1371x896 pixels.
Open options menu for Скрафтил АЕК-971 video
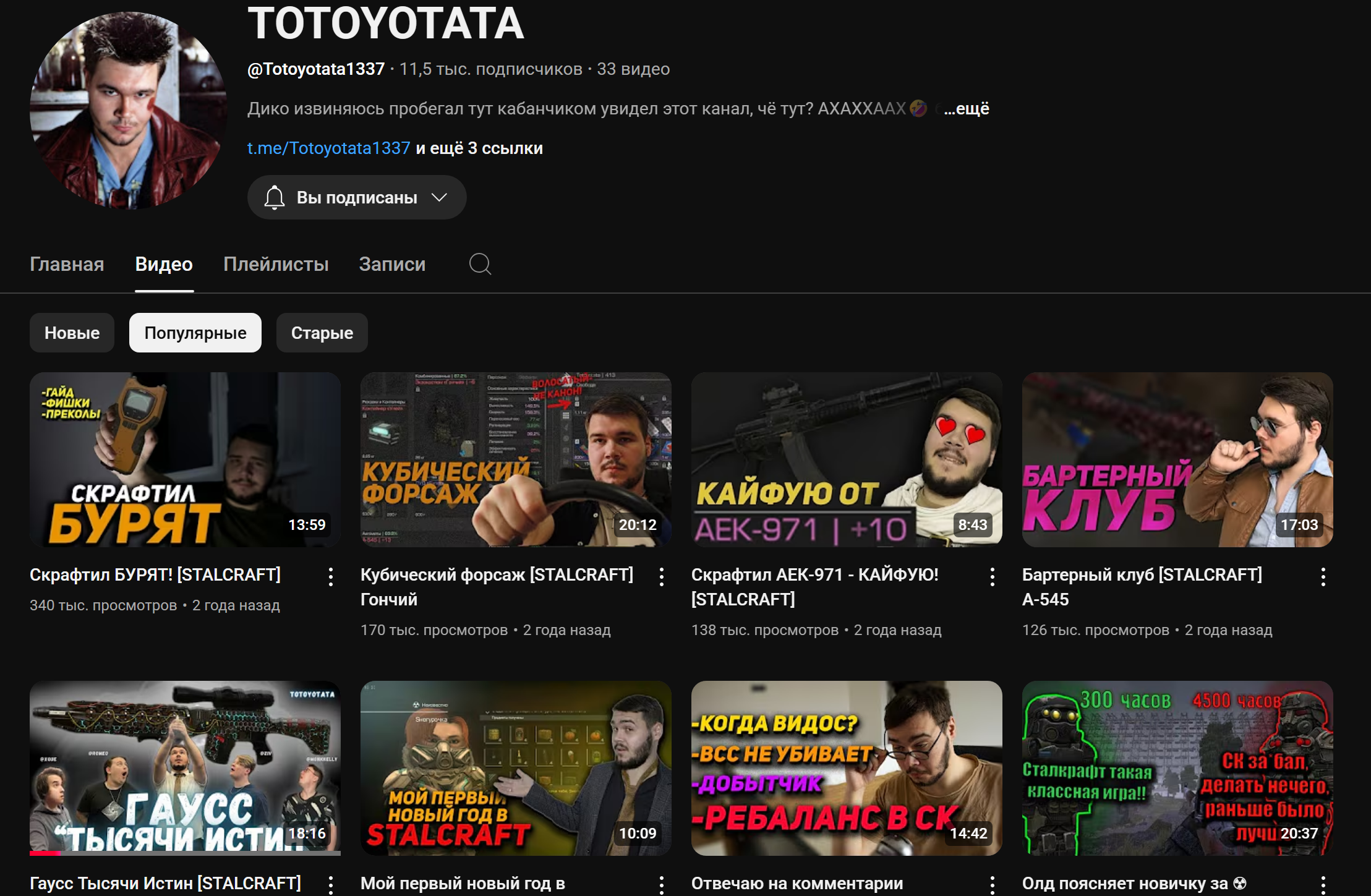(993, 576)
